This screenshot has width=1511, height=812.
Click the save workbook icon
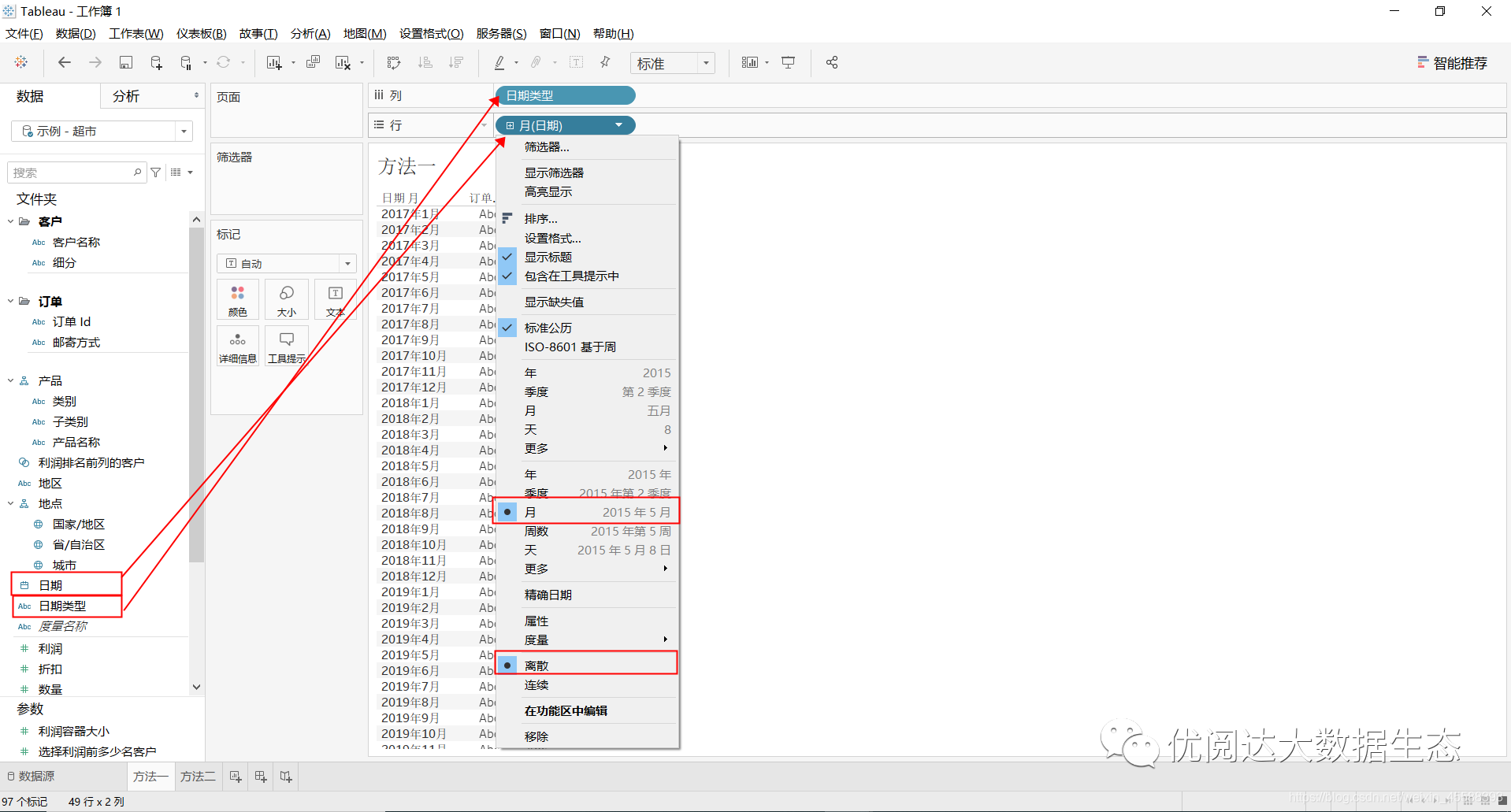pyautogui.click(x=125, y=62)
